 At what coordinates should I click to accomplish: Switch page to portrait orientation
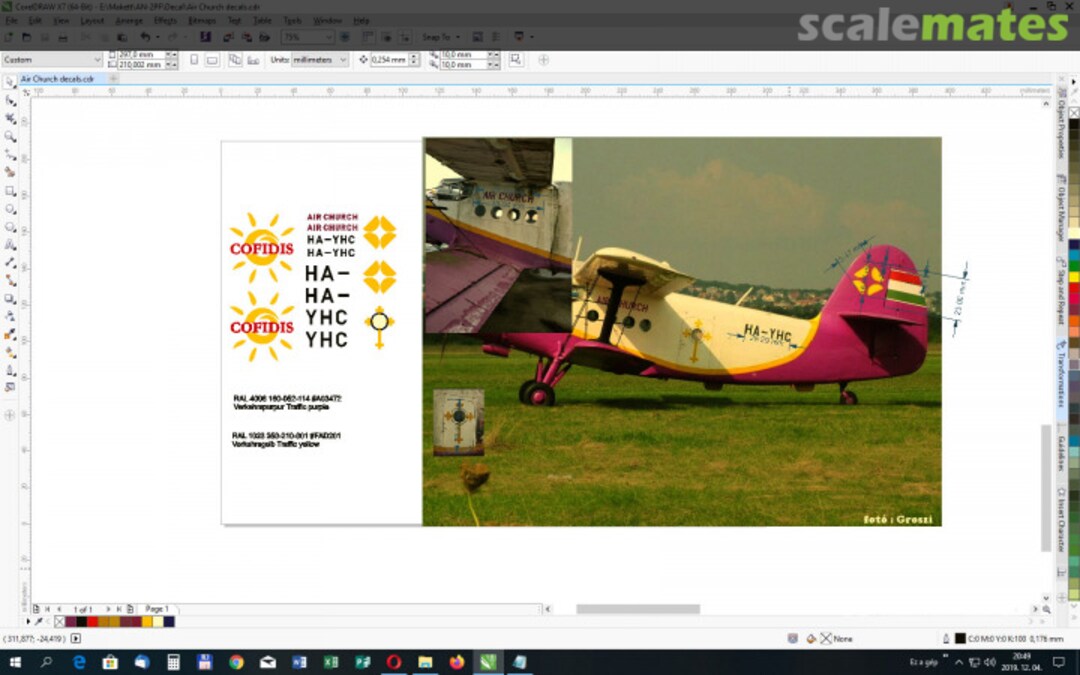tap(194, 60)
